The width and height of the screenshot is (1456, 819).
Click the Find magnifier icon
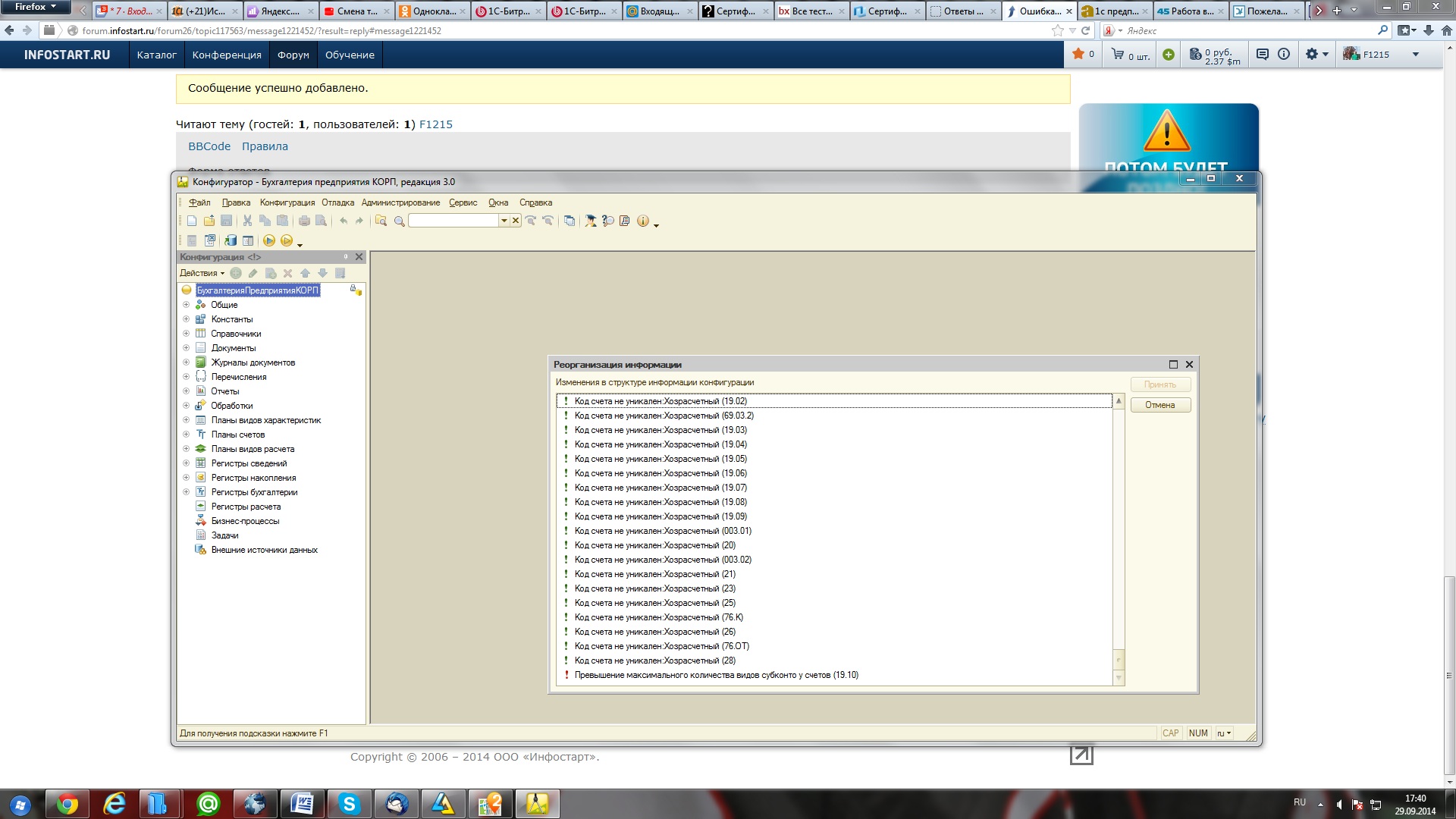(399, 221)
